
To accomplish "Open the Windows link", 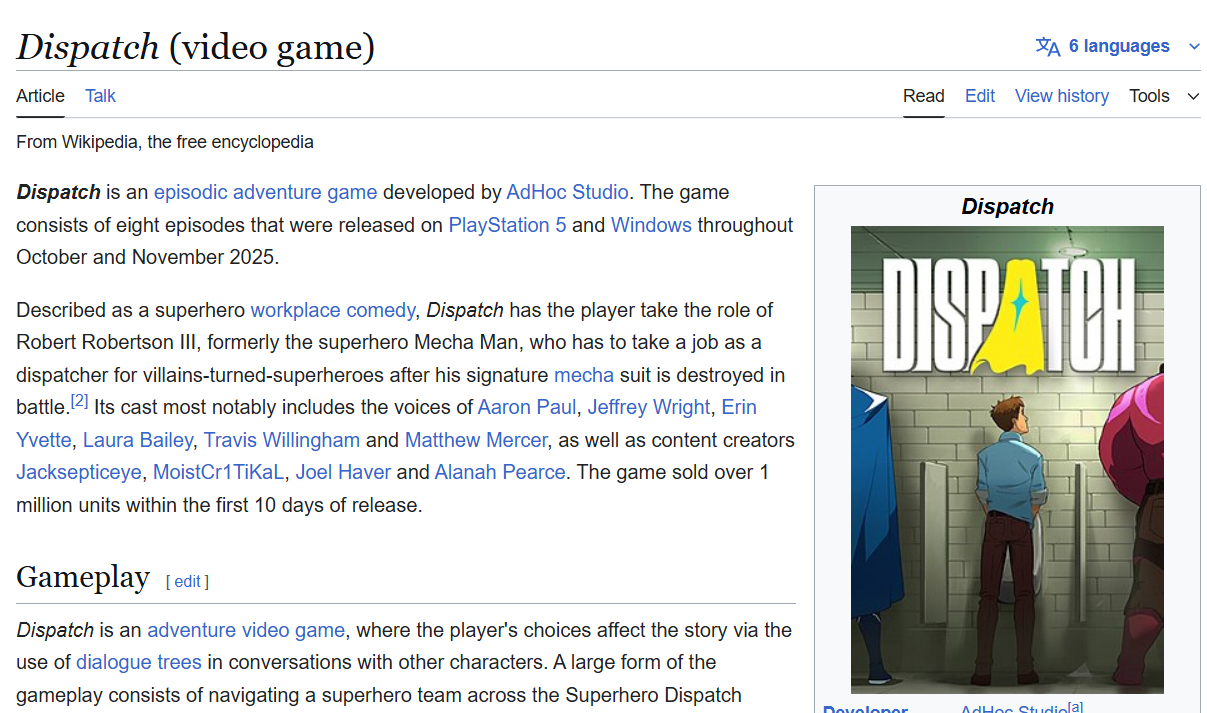I will click(x=651, y=225).
